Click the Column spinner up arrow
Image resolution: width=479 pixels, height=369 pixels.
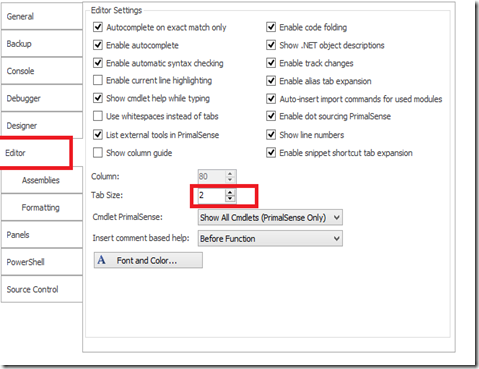point(230,173)
